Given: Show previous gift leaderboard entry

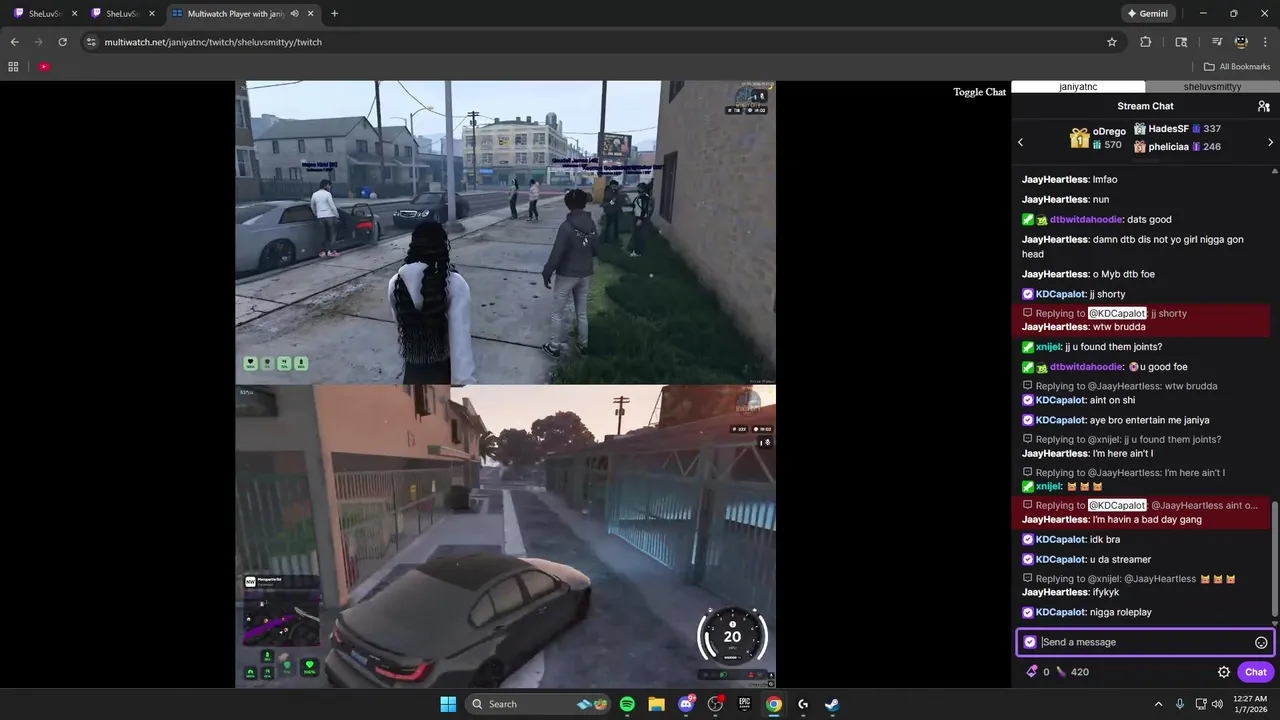Looking at the screenshot, I should pyautogui.click(x=1021, y=142).
